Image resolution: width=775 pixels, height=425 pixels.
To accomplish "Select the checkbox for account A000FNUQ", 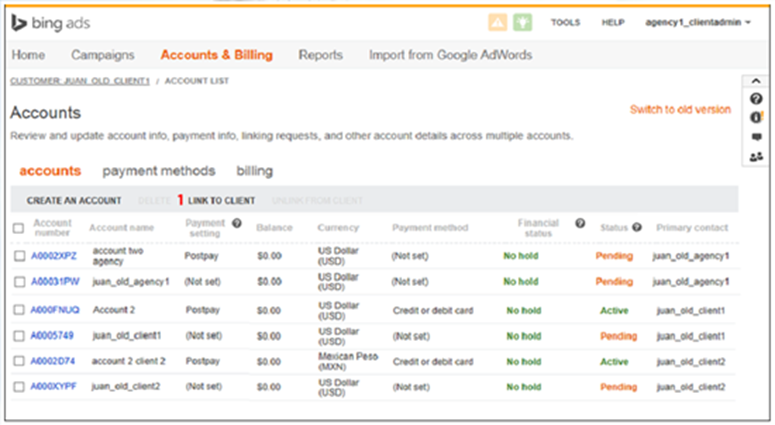I will click(x=19, y=310).
